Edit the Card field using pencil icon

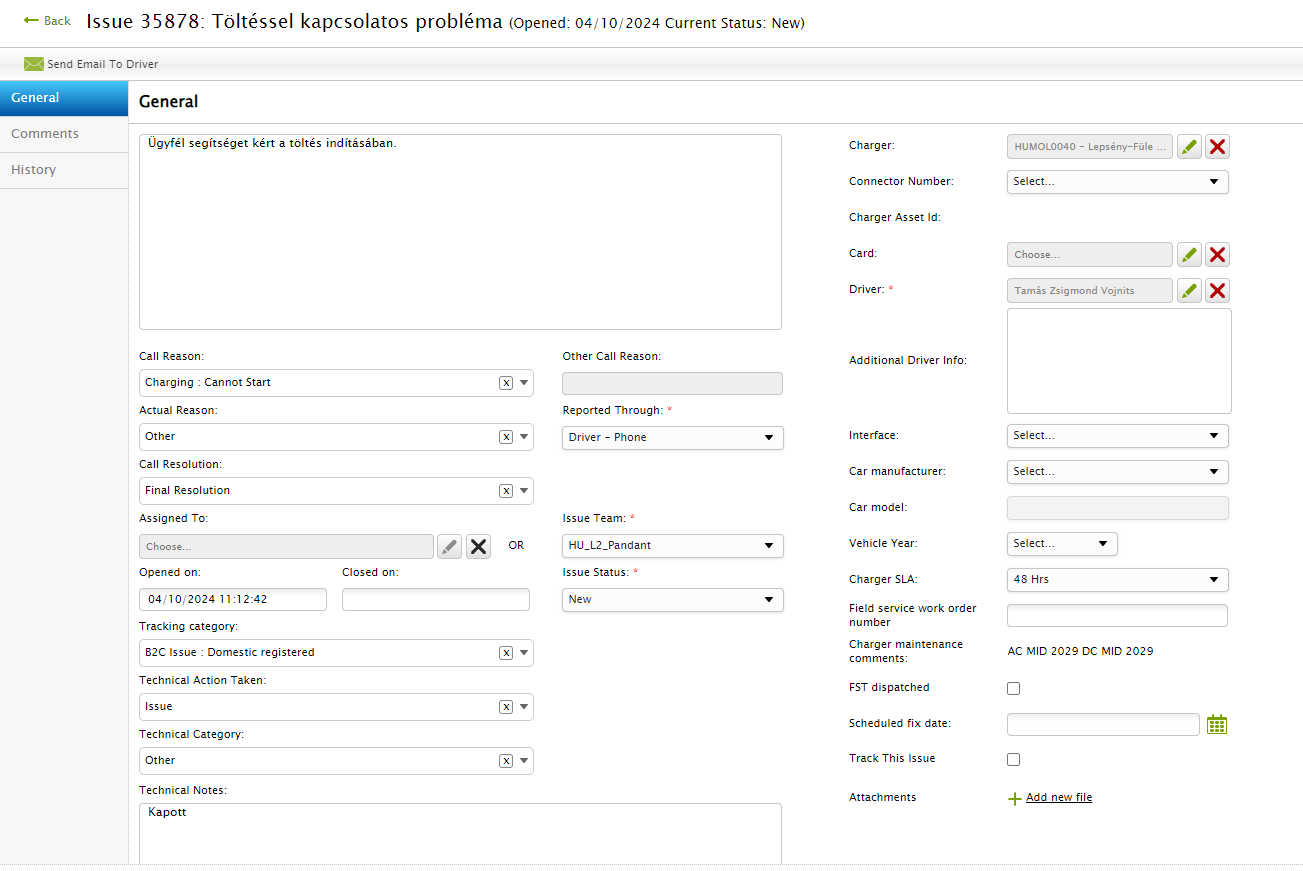click(1189, 255)
